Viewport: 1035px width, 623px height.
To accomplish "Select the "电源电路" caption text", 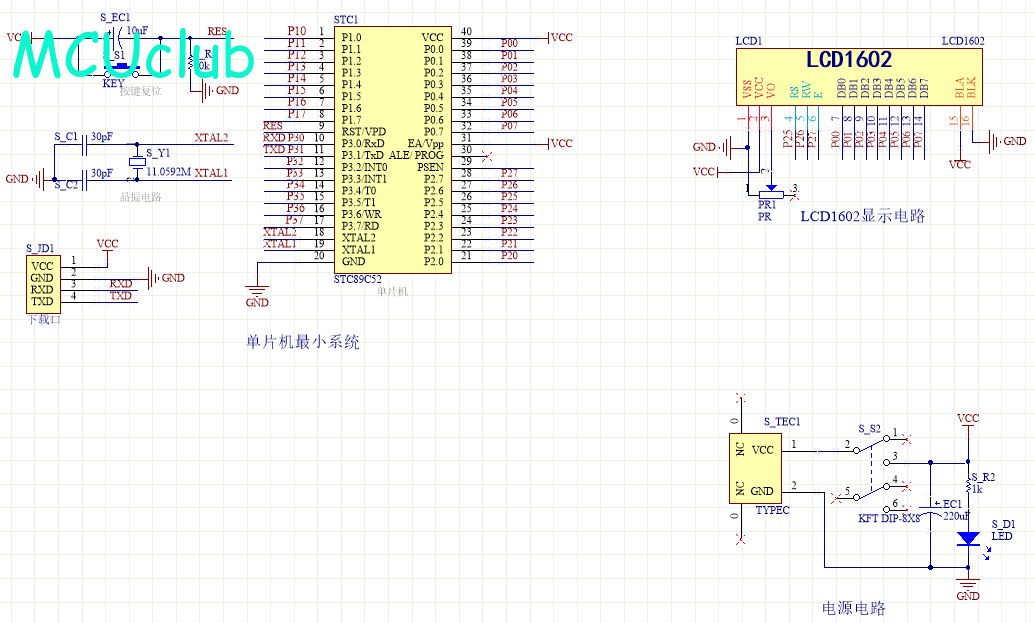I will pyautogui.click(x=853, y=608).
